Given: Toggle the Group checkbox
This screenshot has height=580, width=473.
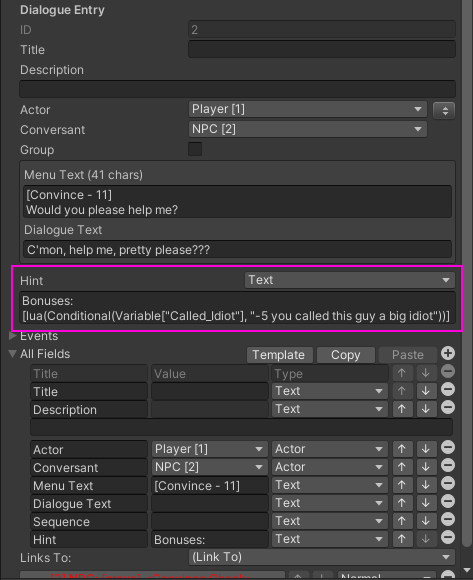Looking at the screenshot, I should tap(195, 149).
